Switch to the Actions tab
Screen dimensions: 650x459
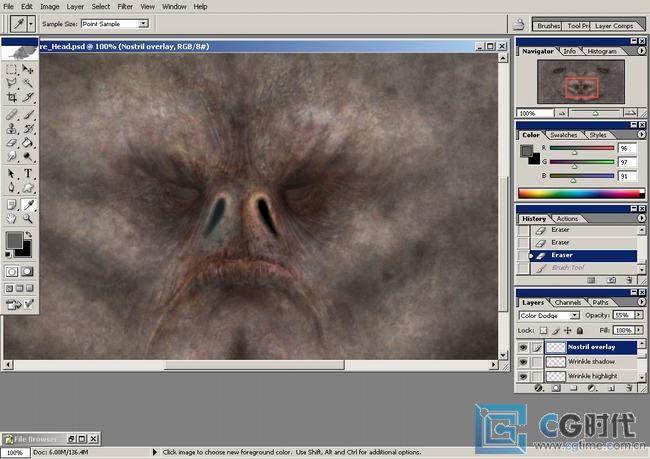[567, 219]
